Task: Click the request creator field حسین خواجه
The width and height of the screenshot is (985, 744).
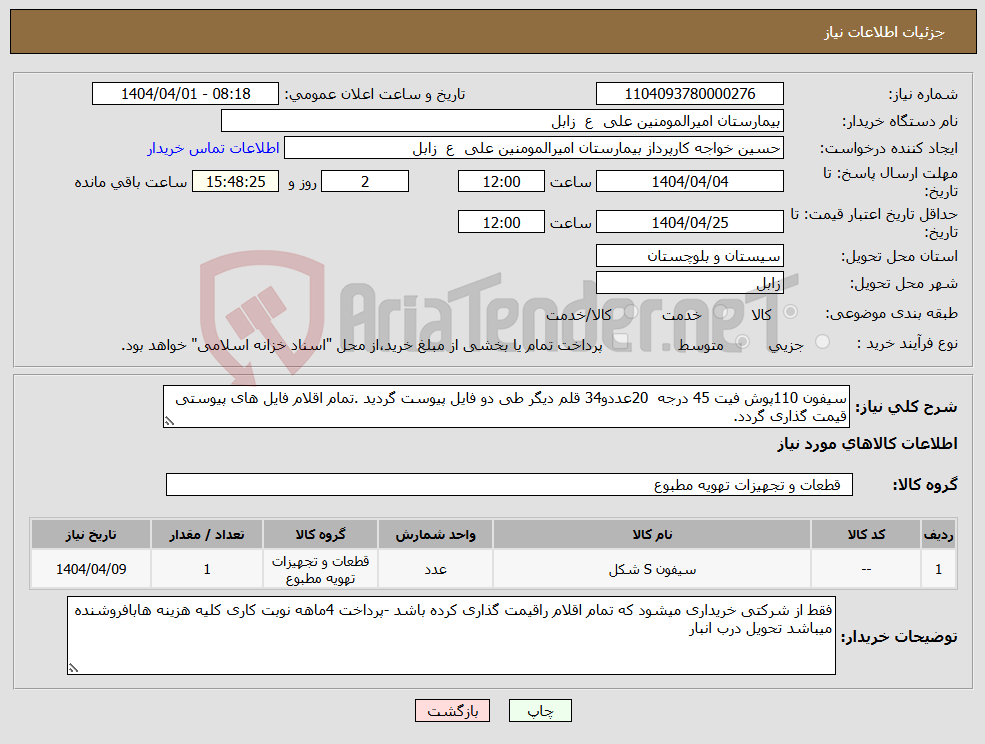Action: click(x=534, y=148)
